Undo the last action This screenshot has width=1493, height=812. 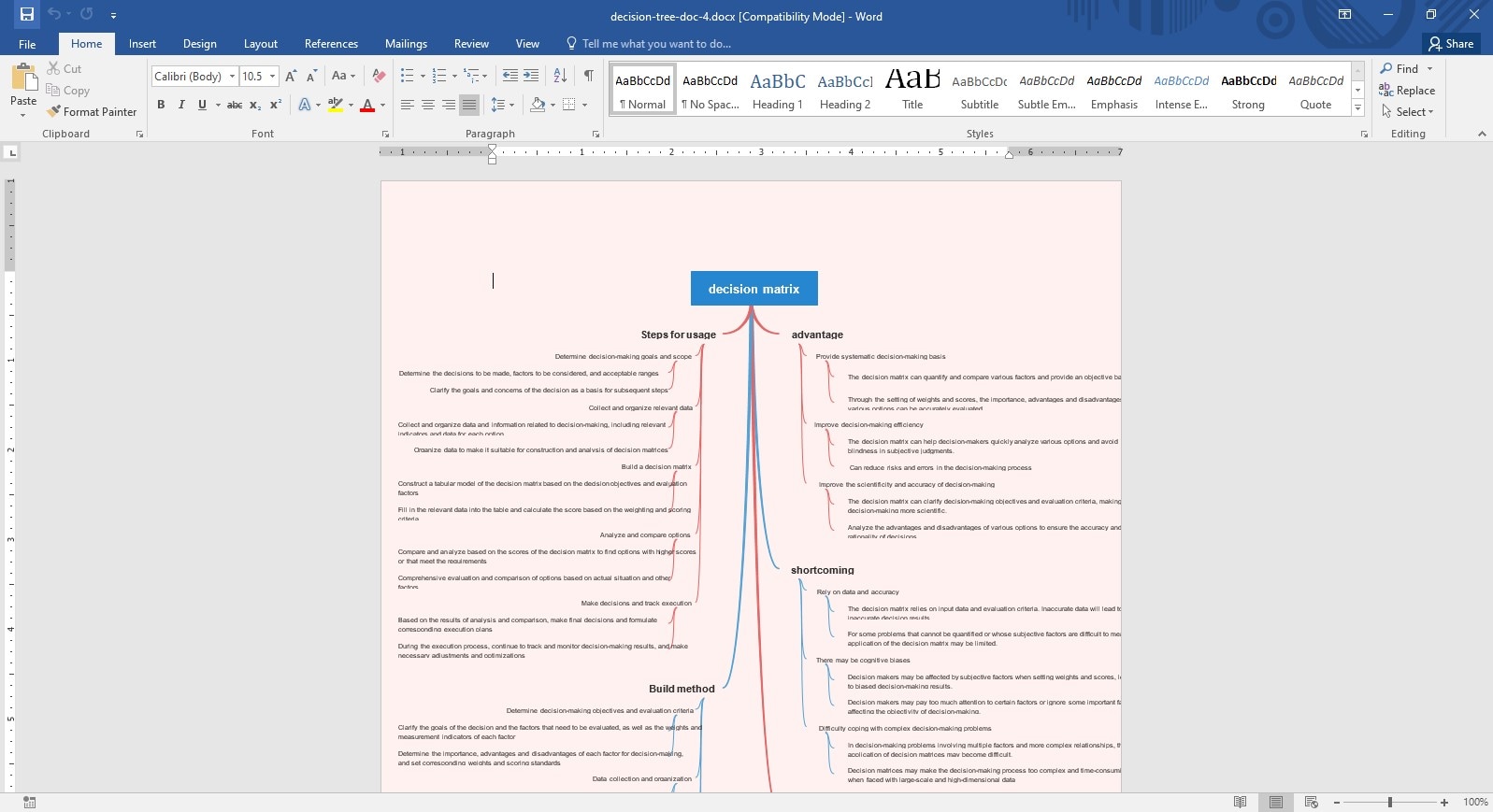54,14
